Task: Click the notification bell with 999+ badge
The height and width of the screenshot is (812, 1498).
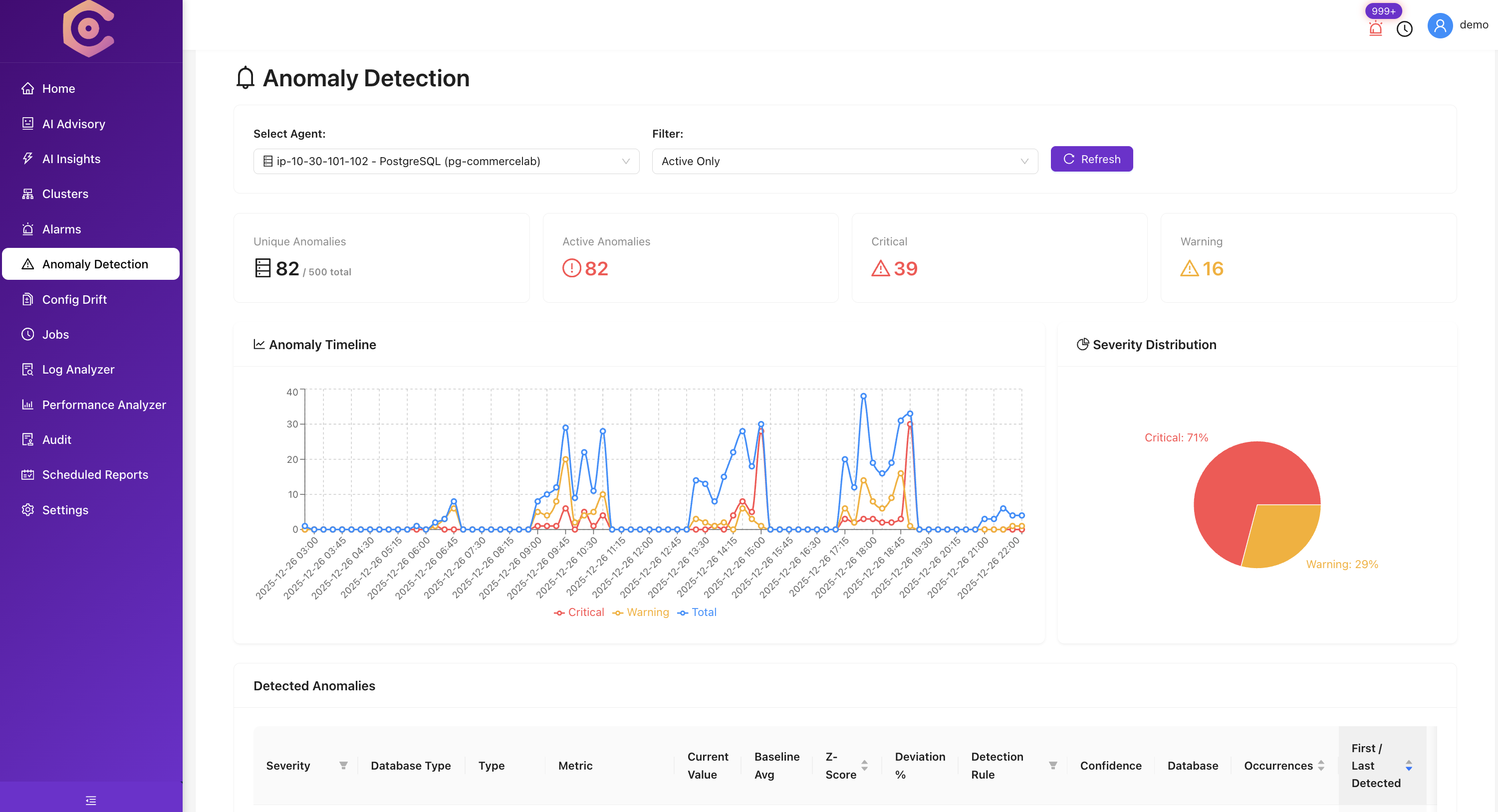Action: point(1375,28)
